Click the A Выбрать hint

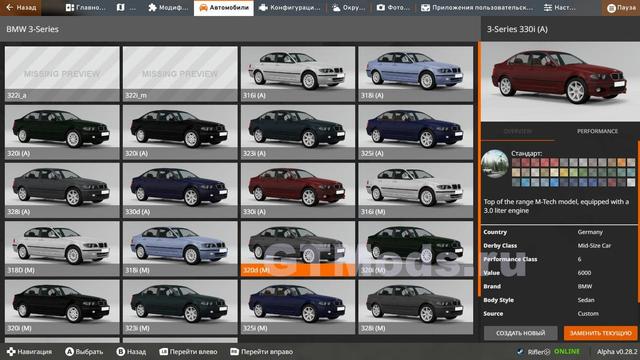84,351
